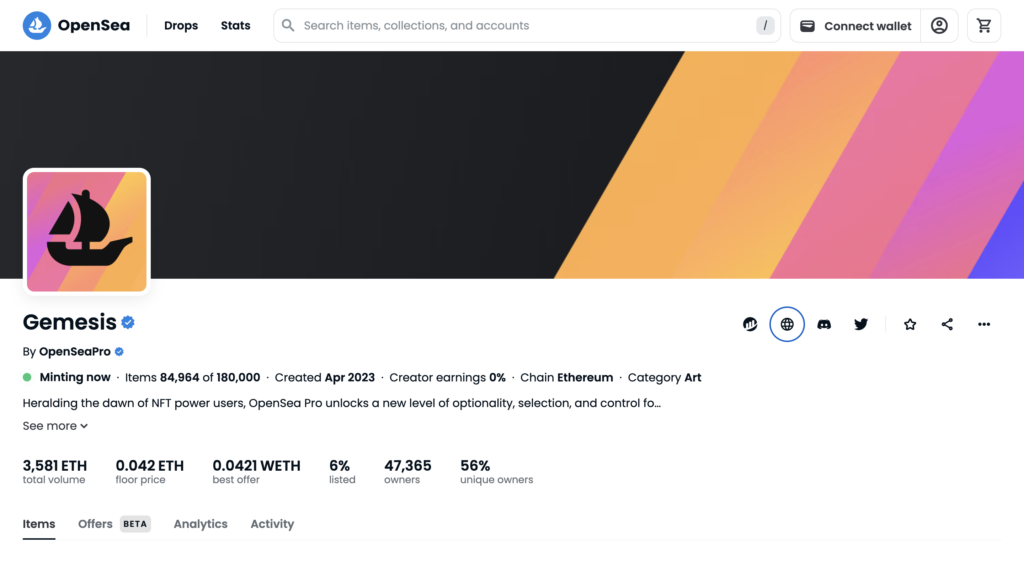Open the Drops page
This screenshot has height=561, width=1024.
coord(181,25)
